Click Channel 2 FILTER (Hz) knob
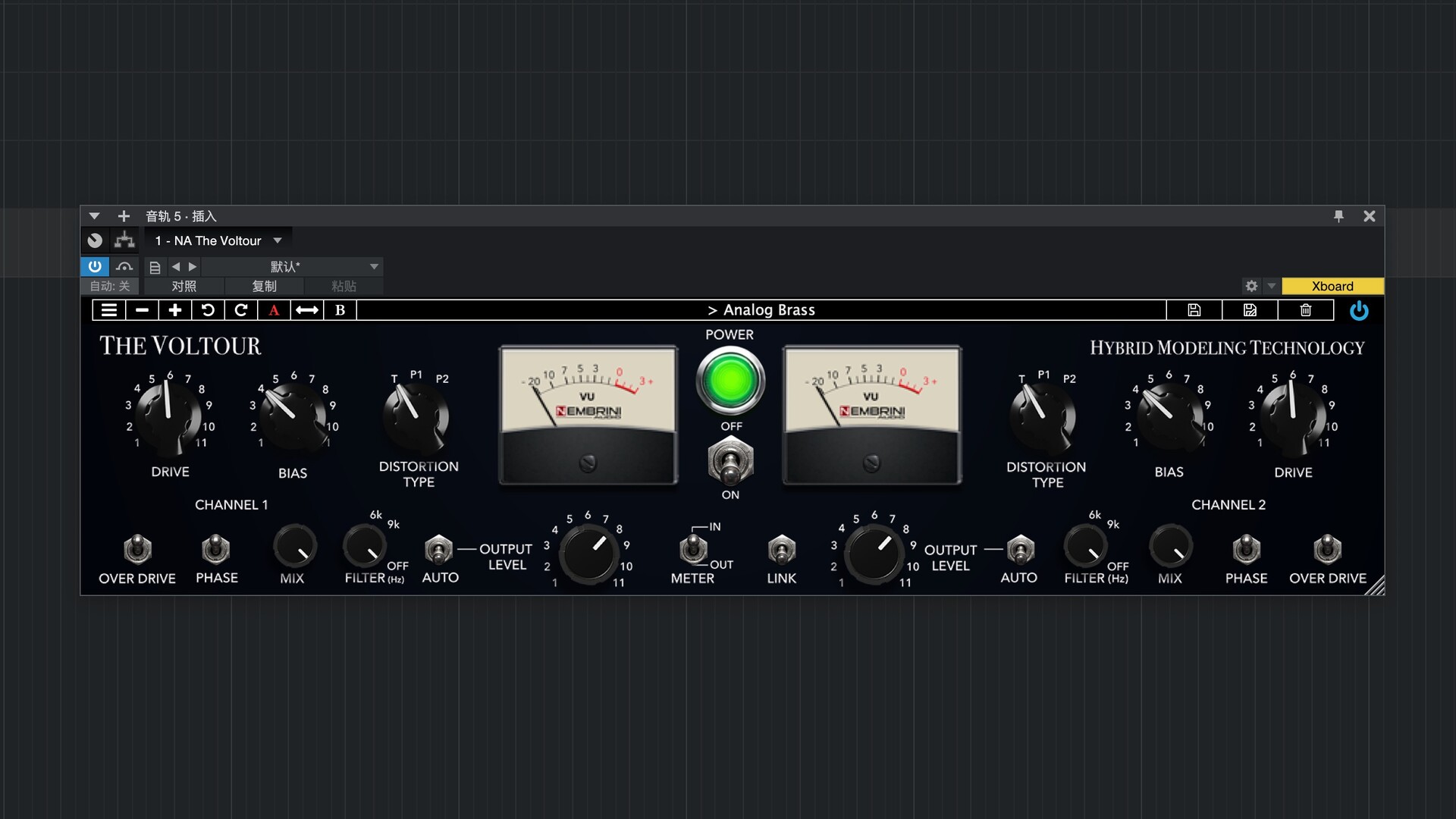This screenshot has height=819, width=1456. [1085, 546]
